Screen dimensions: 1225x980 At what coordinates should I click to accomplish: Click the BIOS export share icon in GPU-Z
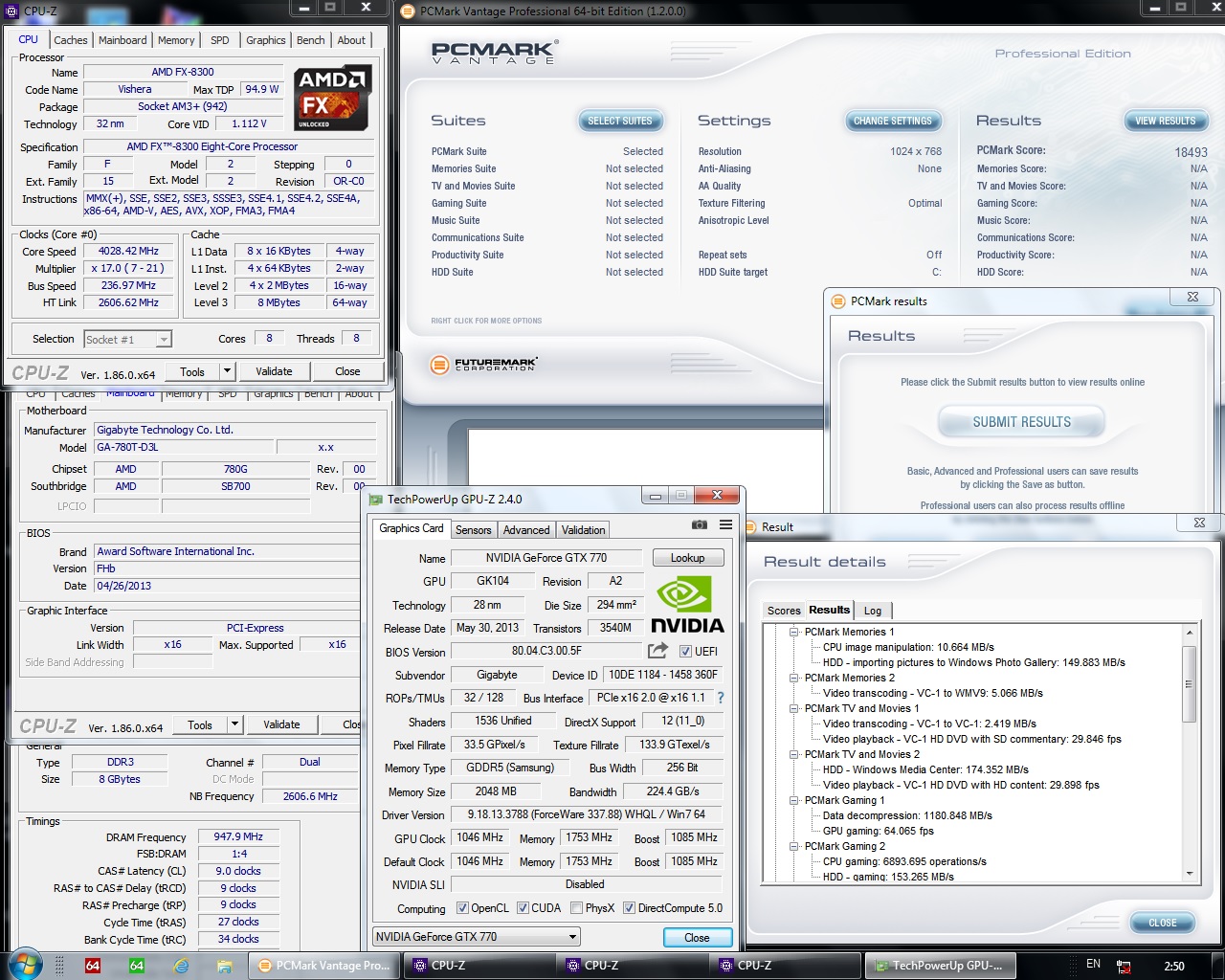pos(657,651)
